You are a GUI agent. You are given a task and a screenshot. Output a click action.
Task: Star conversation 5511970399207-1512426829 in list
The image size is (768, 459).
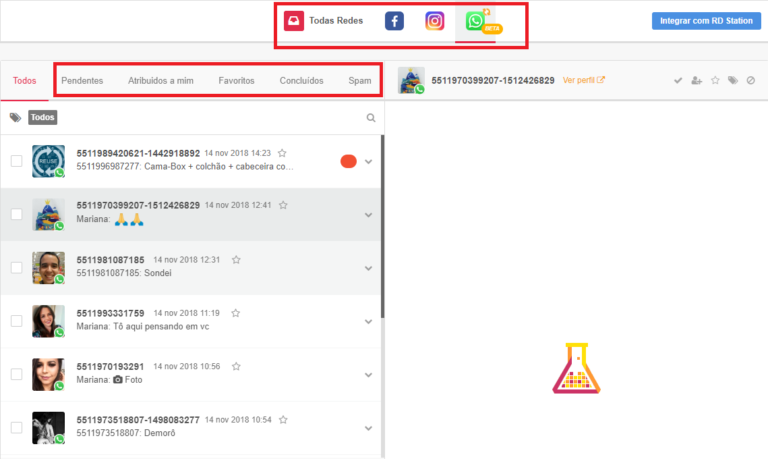[x=283, y=205]
